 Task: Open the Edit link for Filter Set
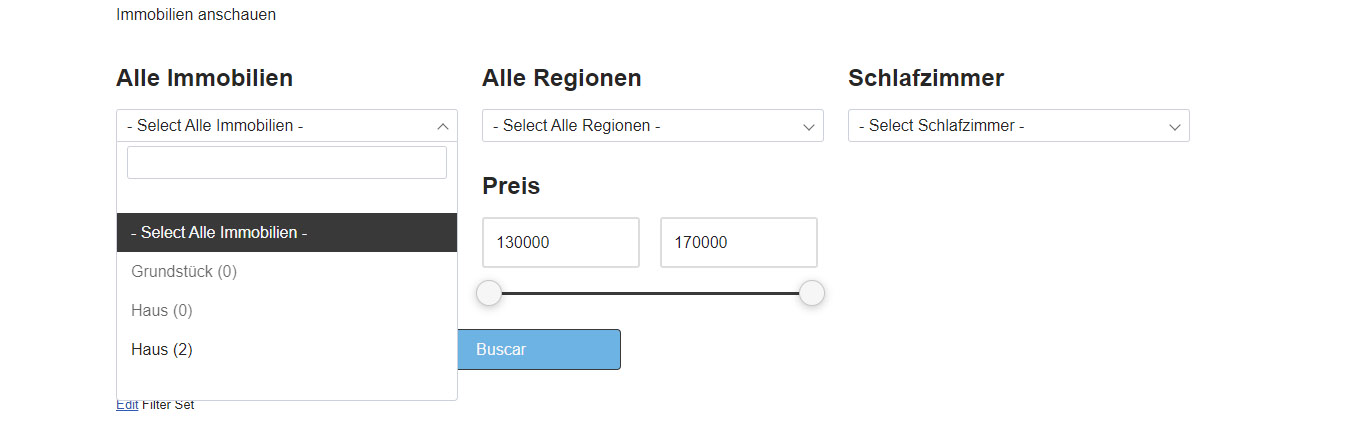click(127, 405)
